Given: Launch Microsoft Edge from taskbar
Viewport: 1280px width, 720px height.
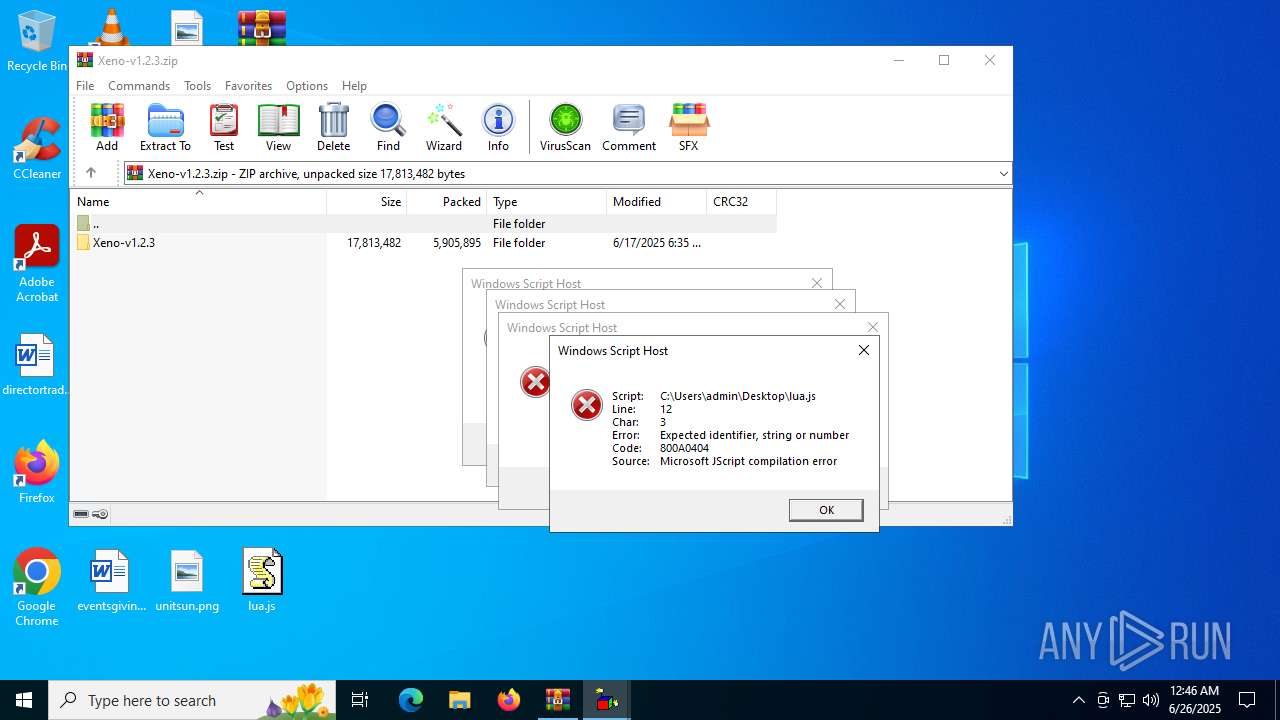Looking at the screenshot, I should click(411, 700).
